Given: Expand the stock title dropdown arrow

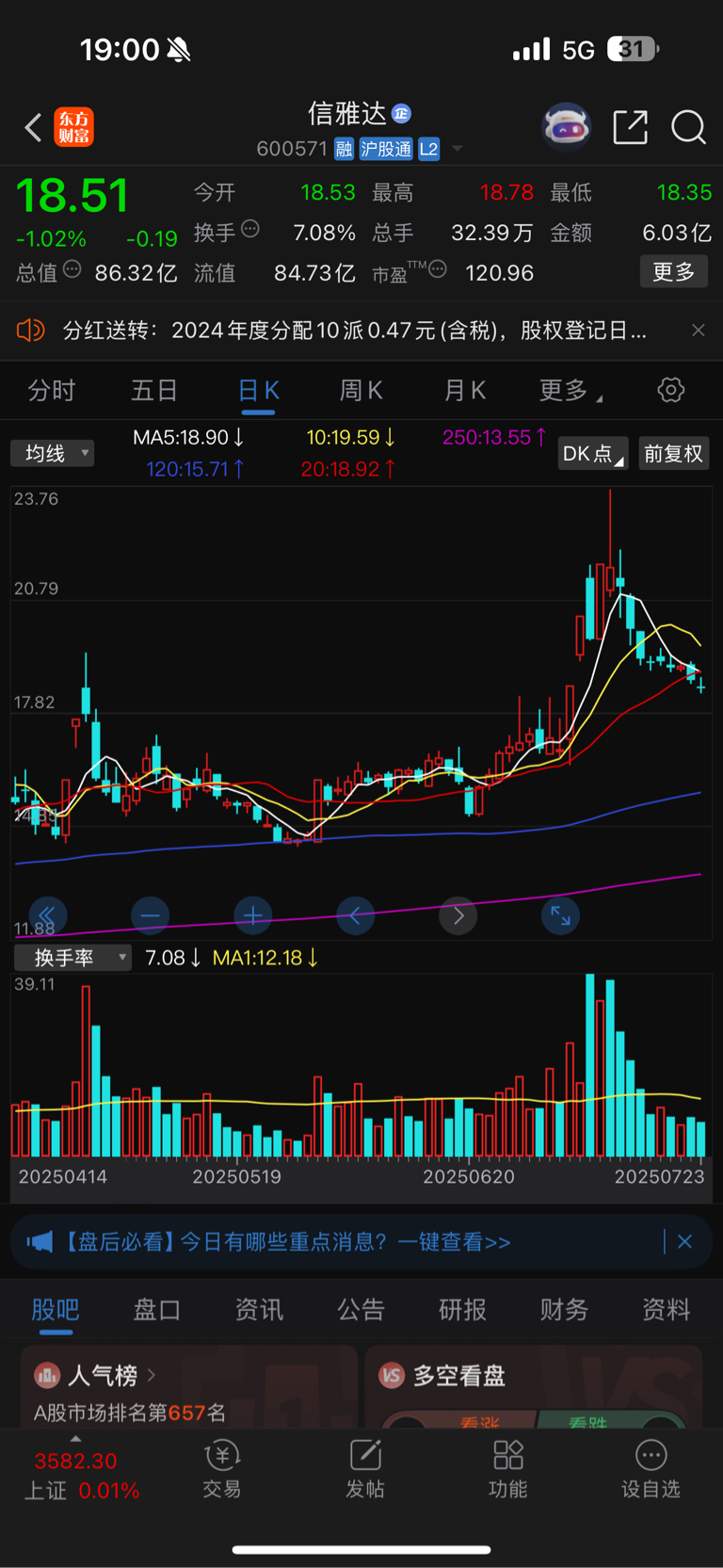Looking at the screenshot, I should tap(458, 149).
